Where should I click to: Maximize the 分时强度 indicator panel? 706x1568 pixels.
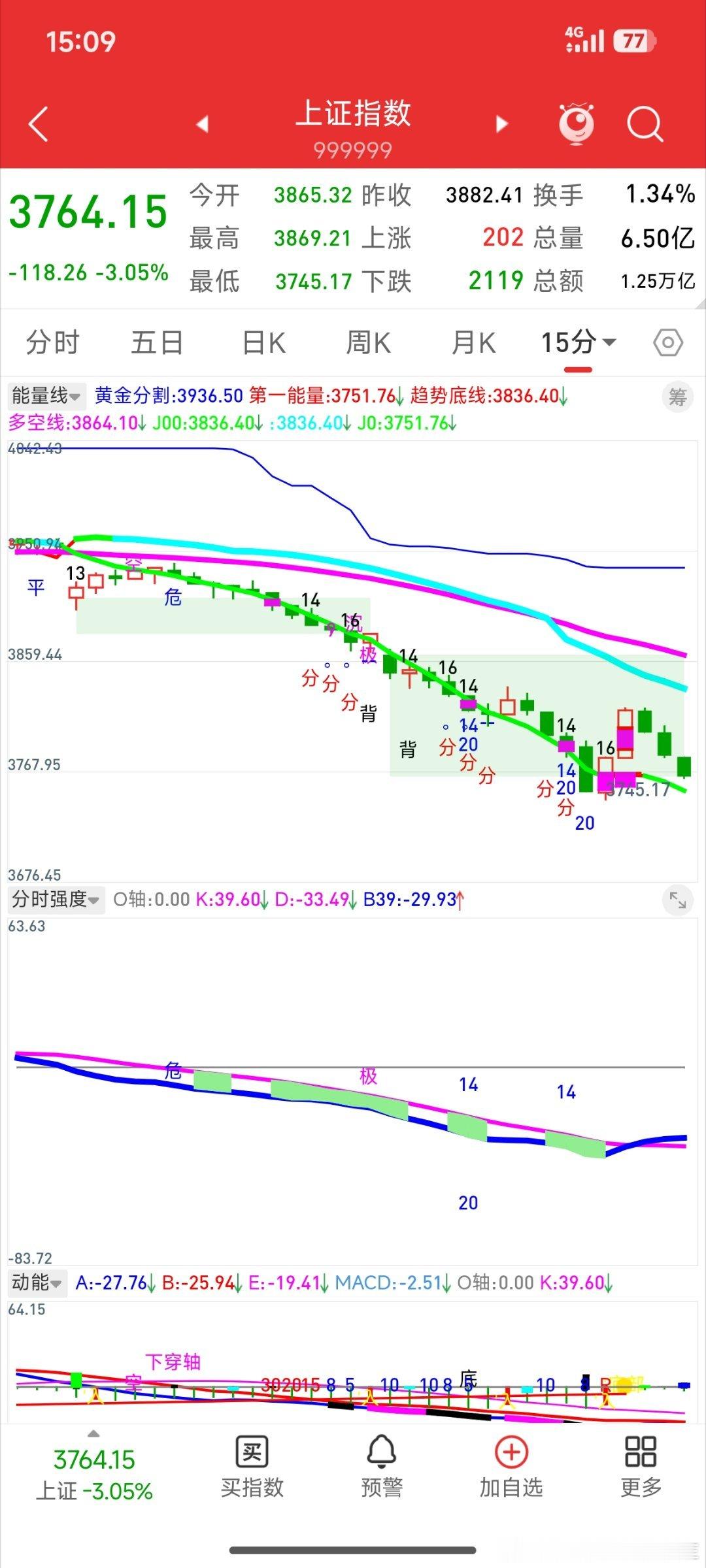click(x=678, y=901)
